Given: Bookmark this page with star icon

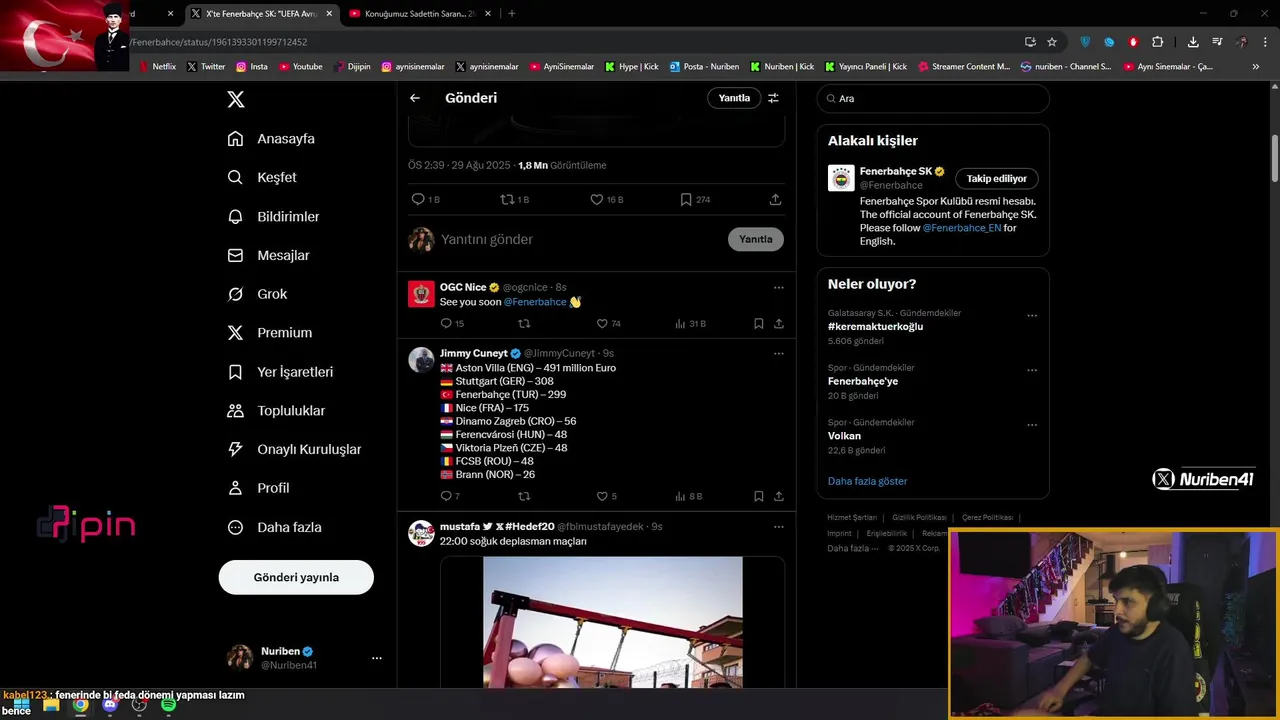Looking at the screenshot, I should (1052, 42).
